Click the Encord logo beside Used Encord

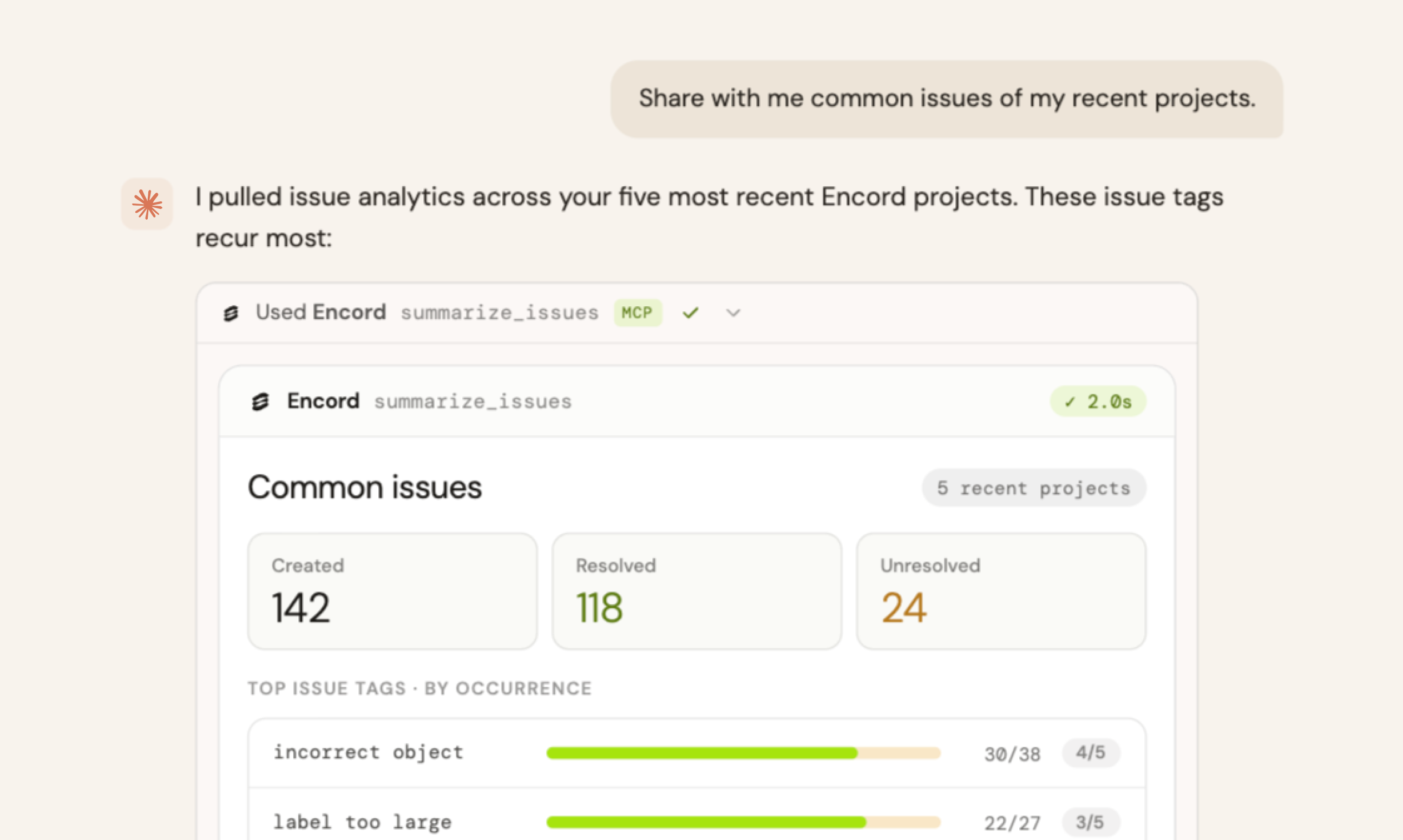(231, 313)
